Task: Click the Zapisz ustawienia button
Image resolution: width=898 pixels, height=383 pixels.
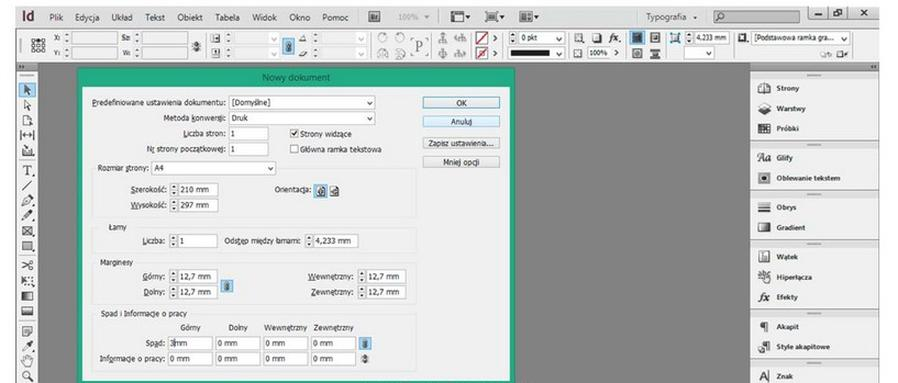Action: (461, 143)
